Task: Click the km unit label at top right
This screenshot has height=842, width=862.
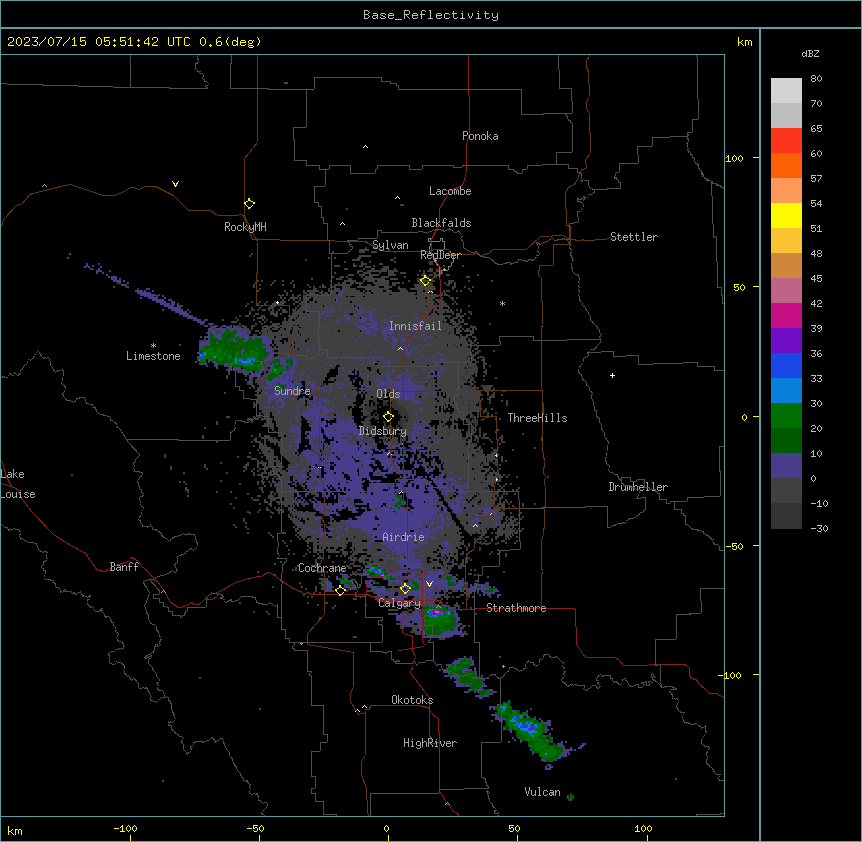Action: click(x=744, y=42)
